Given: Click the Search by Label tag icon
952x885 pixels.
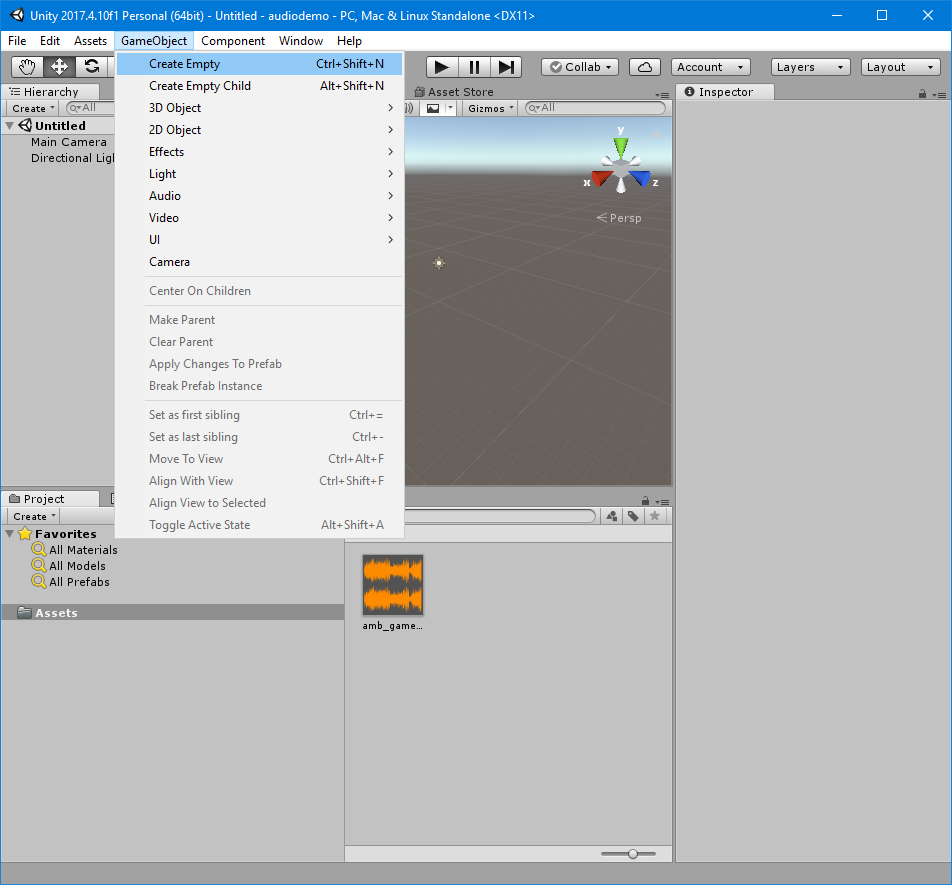Looking at the screenshot, I should click(x=633, y=516).
